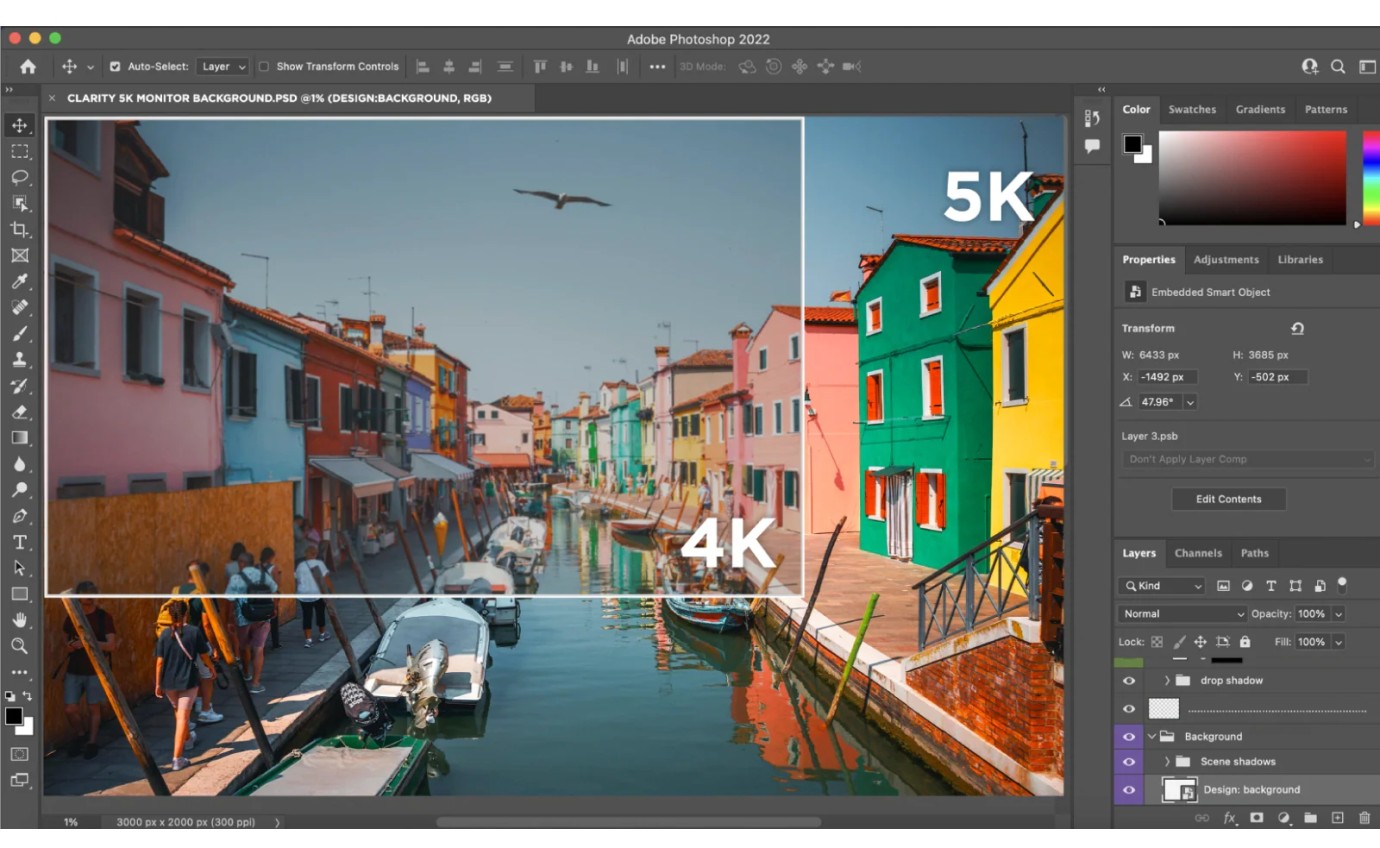This screenshot has height=848, width=1380.
Task: Open layer effects with the fx icon
Action: click(1229, 818)
